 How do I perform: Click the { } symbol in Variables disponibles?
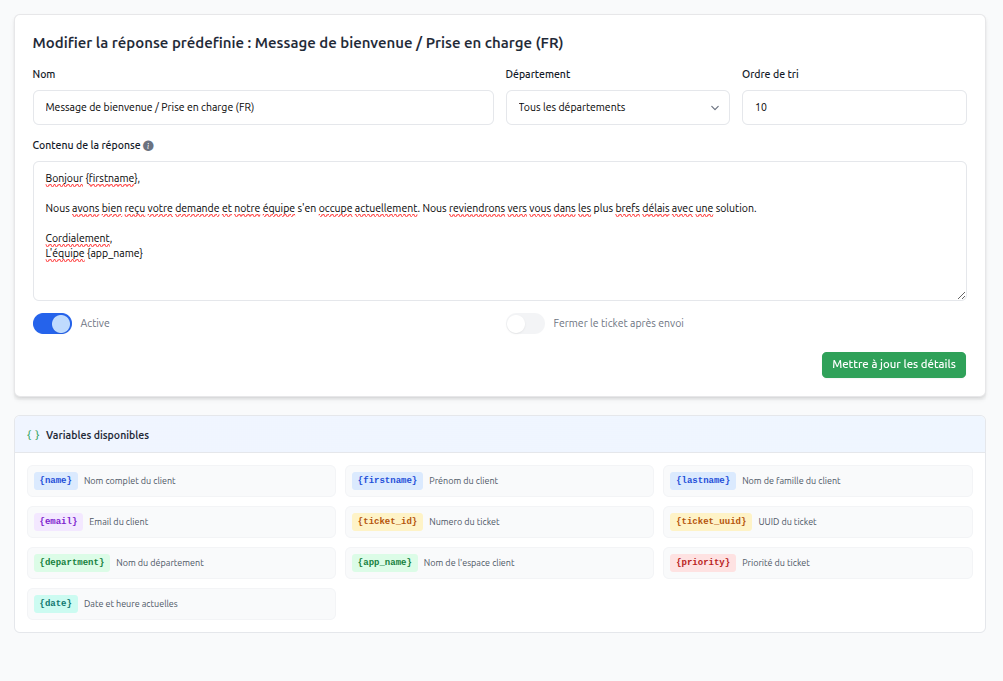point(34,434)
